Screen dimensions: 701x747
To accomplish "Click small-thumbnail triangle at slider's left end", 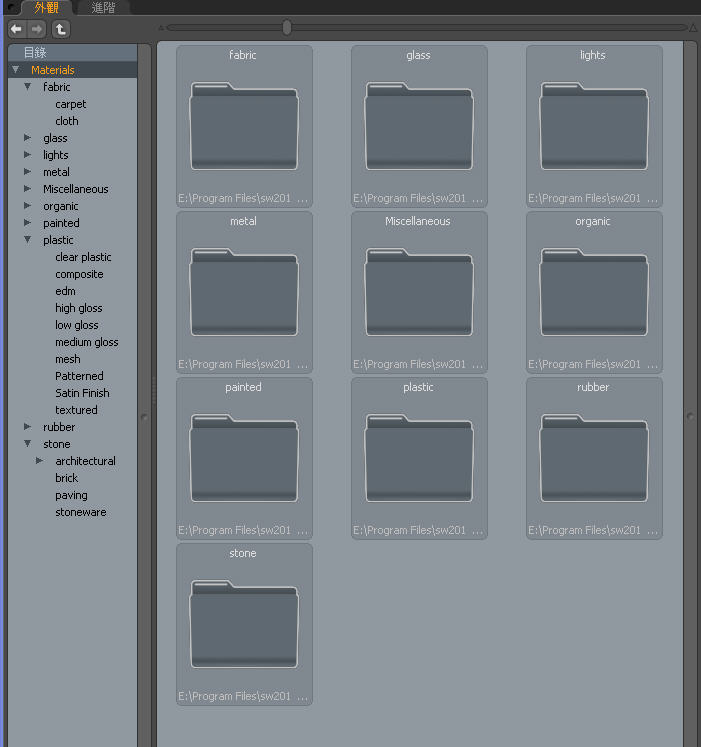I will click(x=161, y=28).
